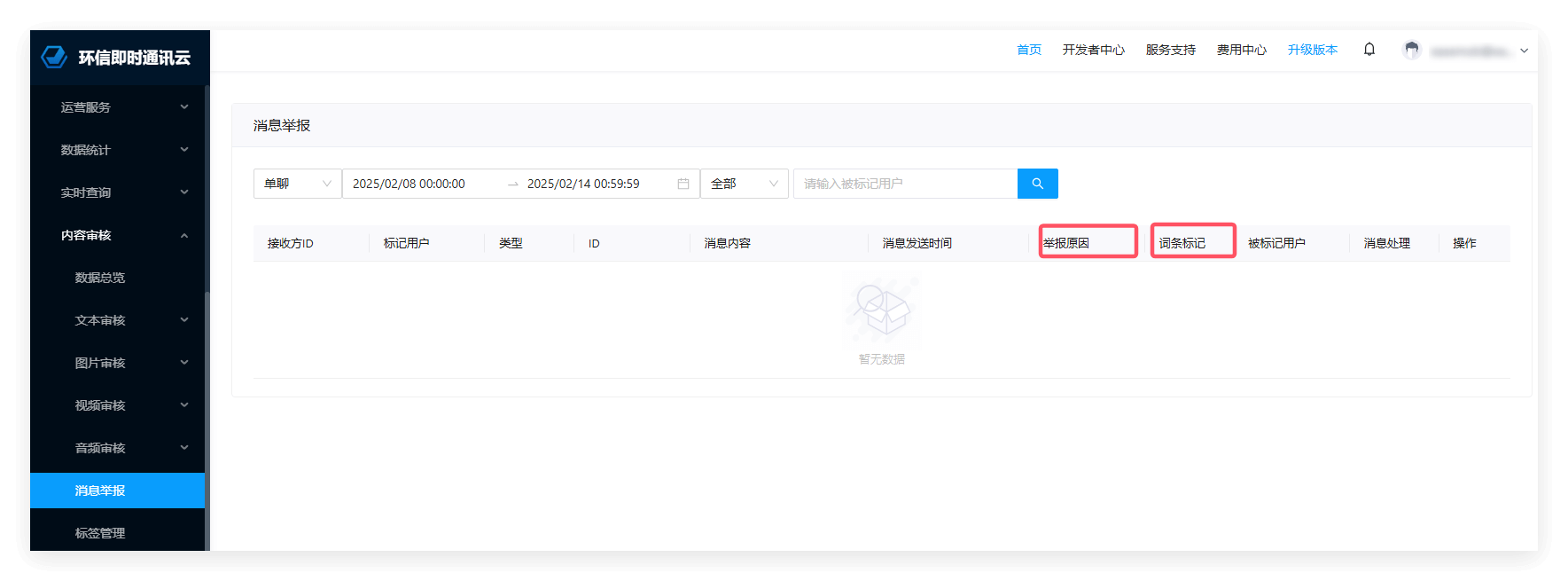Open 开发者中心 in top navigation
Image resolution: width=1568 pixels, height=581 pixels.
pyautogui.click(x=1093, y=50)
